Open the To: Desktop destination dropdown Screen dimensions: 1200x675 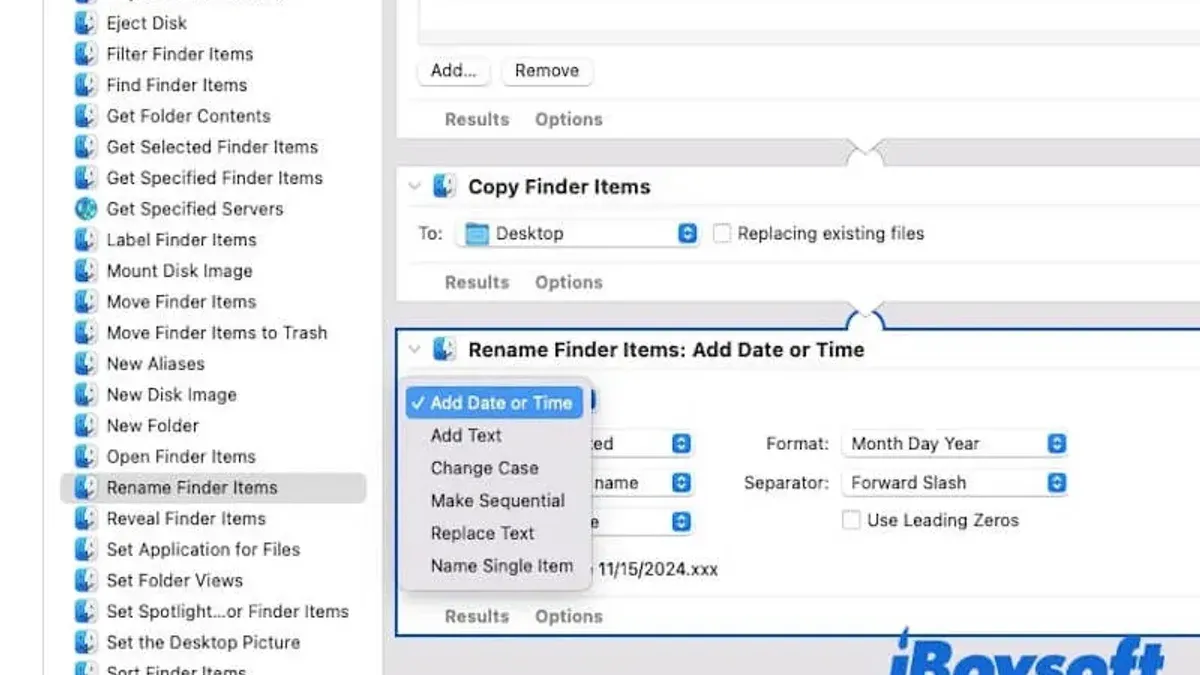click(577, 234)
